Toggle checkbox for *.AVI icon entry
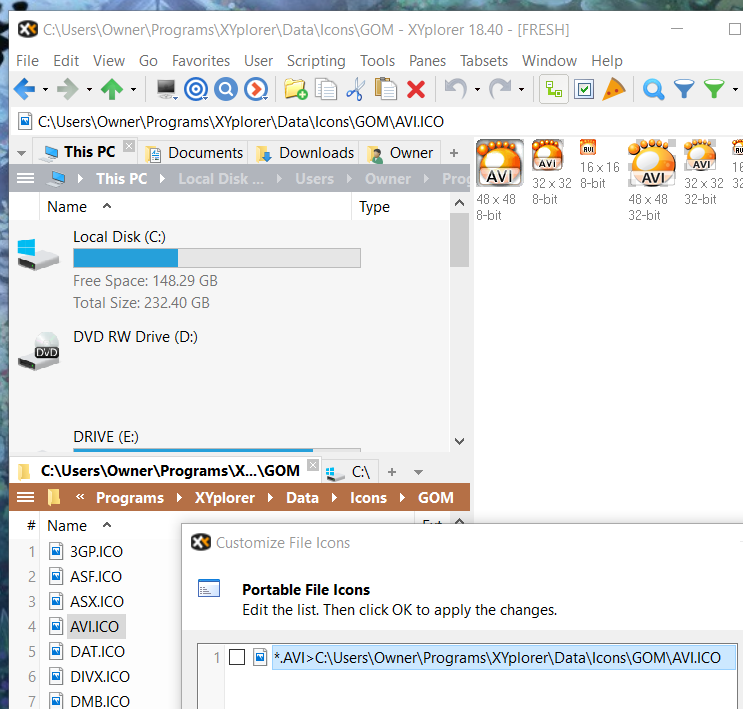The width and height of the screenshot is (743, 709). pos(237,657)
